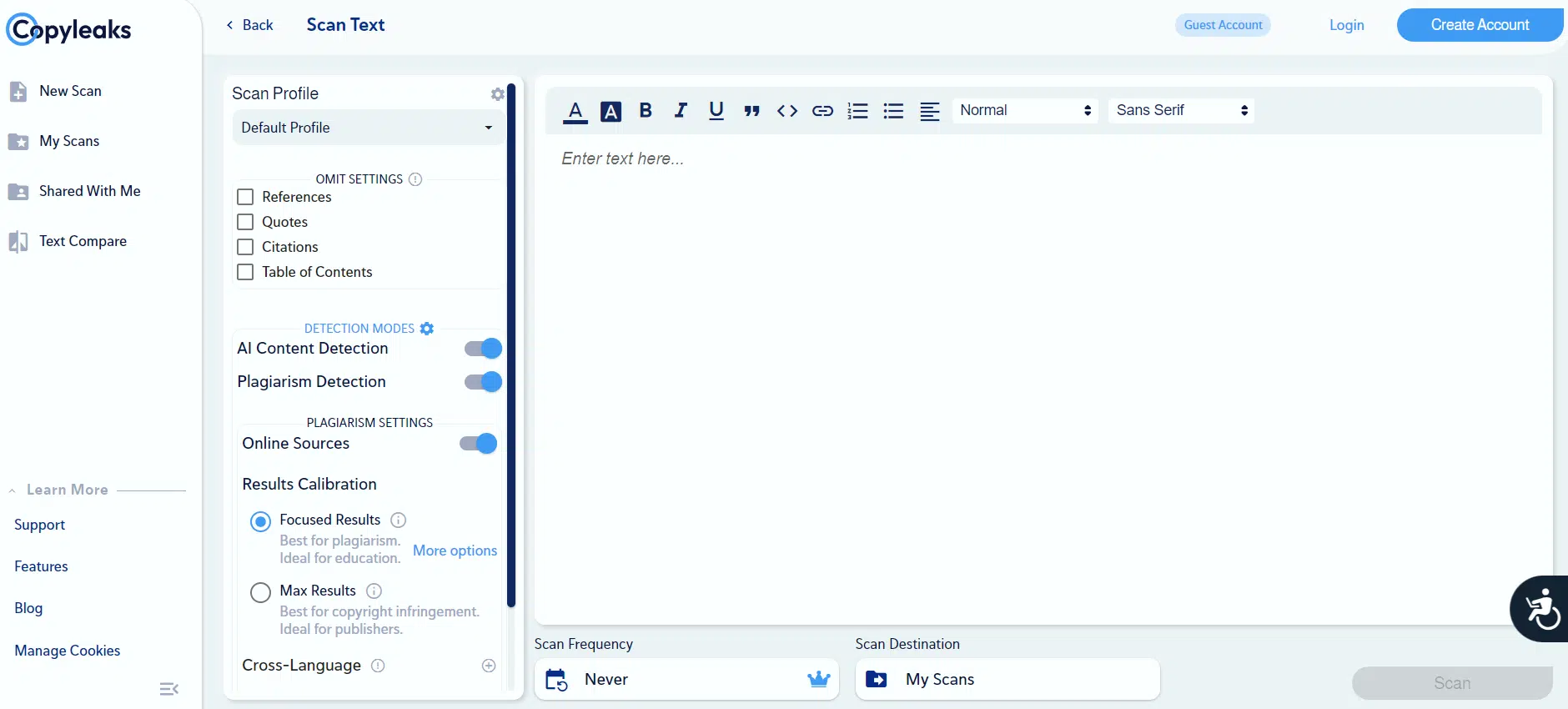Image resolution: width=1568 pixels, height=709 pixels.
Task: Show Omit Settings info tooltip
Action: pos(415,179)
